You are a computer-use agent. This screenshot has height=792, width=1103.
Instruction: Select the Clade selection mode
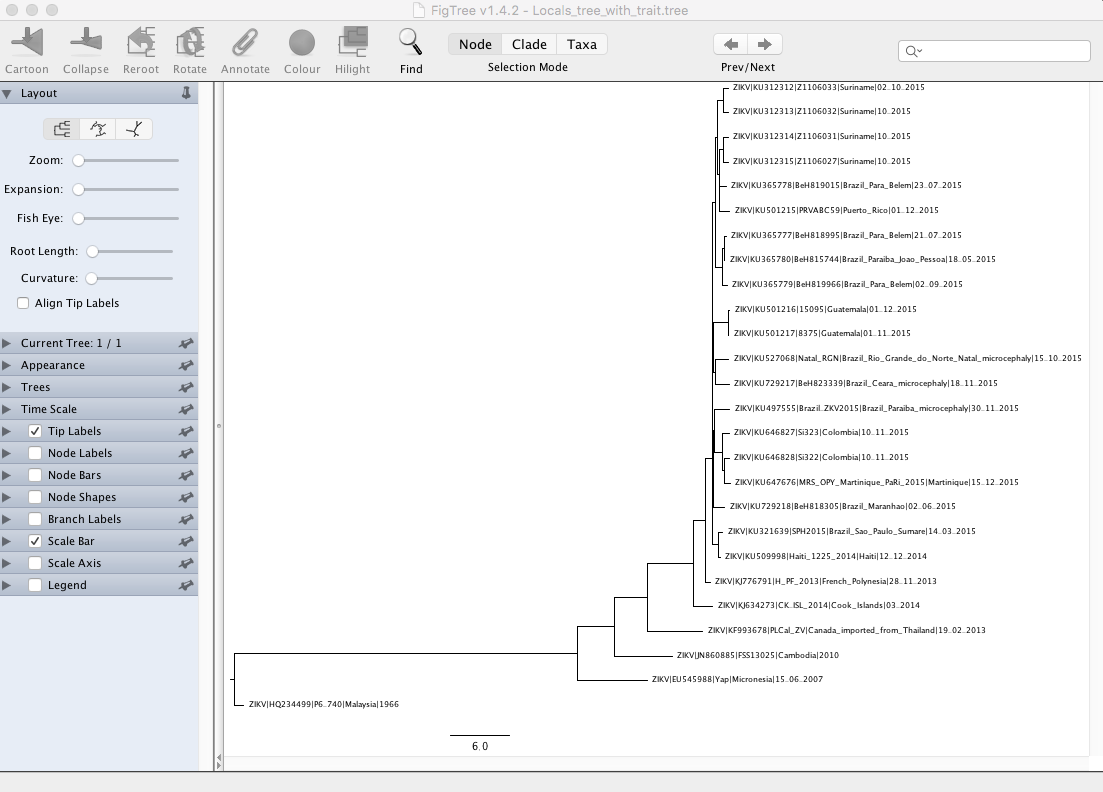[x=528, y=44]
